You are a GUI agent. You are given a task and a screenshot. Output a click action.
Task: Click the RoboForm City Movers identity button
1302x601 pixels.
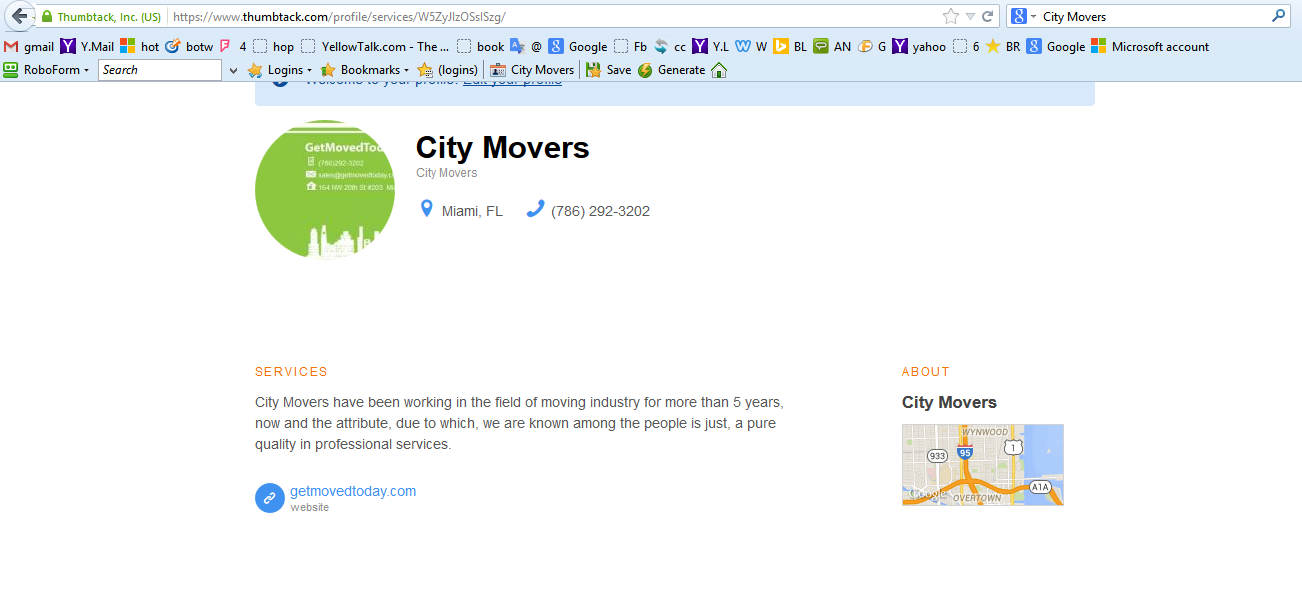point(532,70)
